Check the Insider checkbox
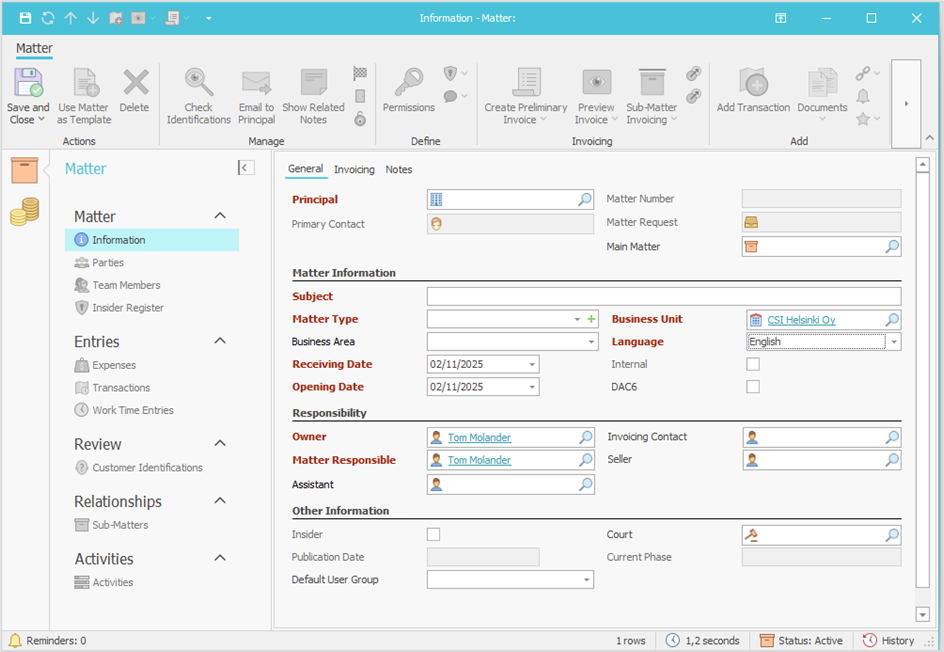The image size is (944, 652). [433, 535]
